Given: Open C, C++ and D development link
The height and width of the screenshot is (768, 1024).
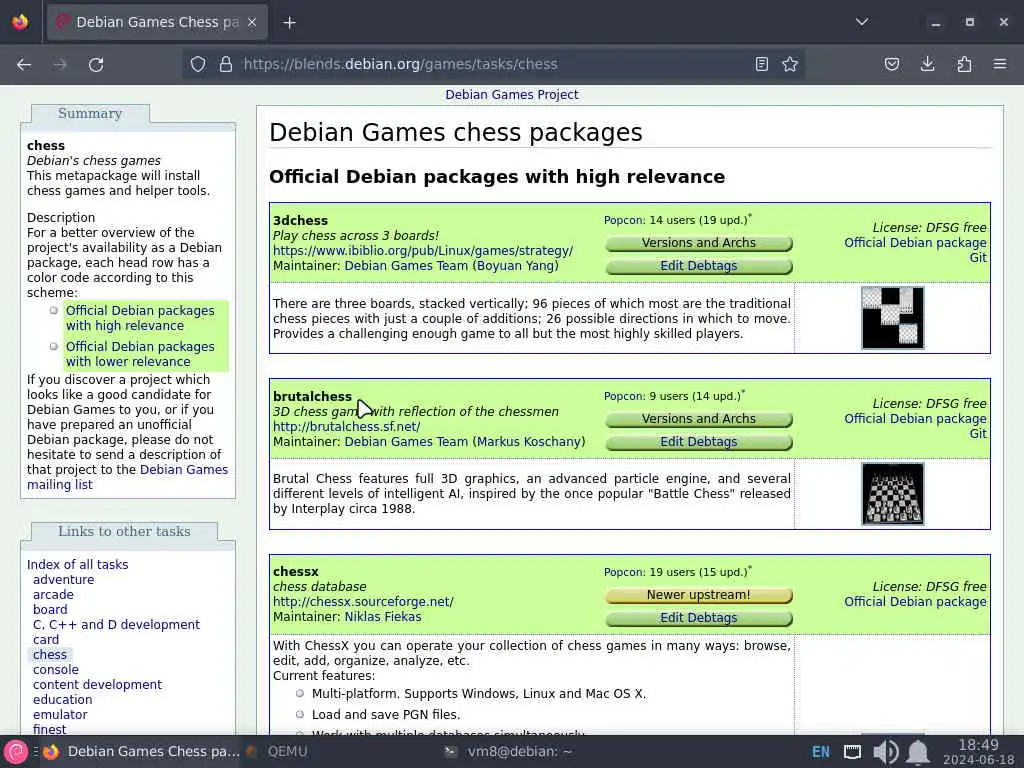Looking at the screenshot, I should pyautogui.click(x=116, y=624).
